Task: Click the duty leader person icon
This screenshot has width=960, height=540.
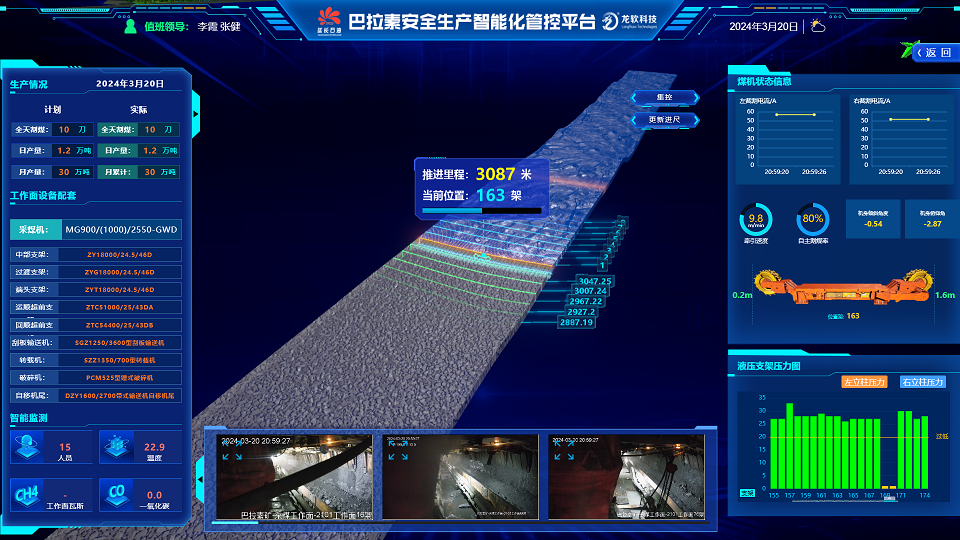Action: pos(129,26)
